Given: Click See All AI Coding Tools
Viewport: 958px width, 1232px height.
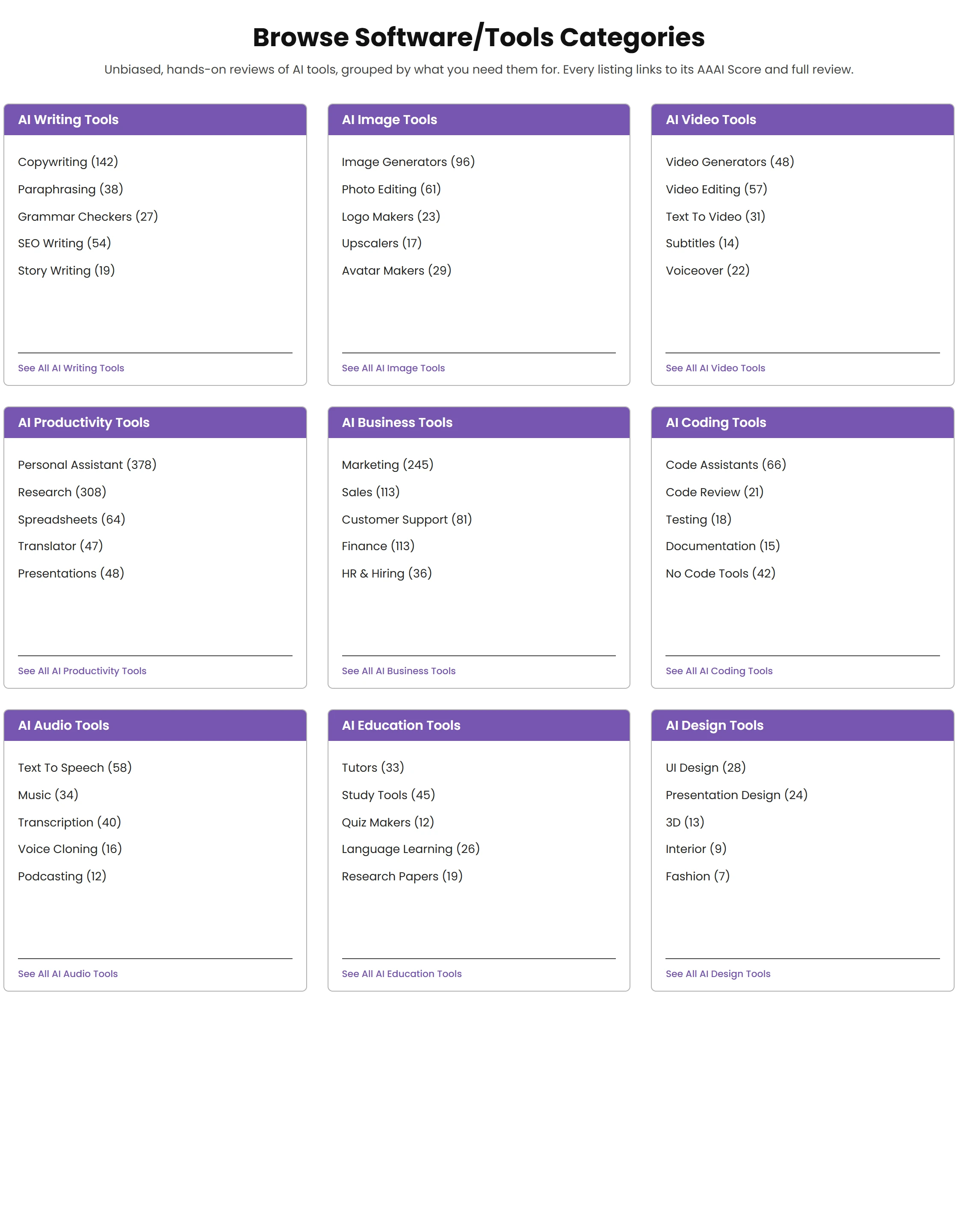Looking at the screenshot, I should 719,671.
